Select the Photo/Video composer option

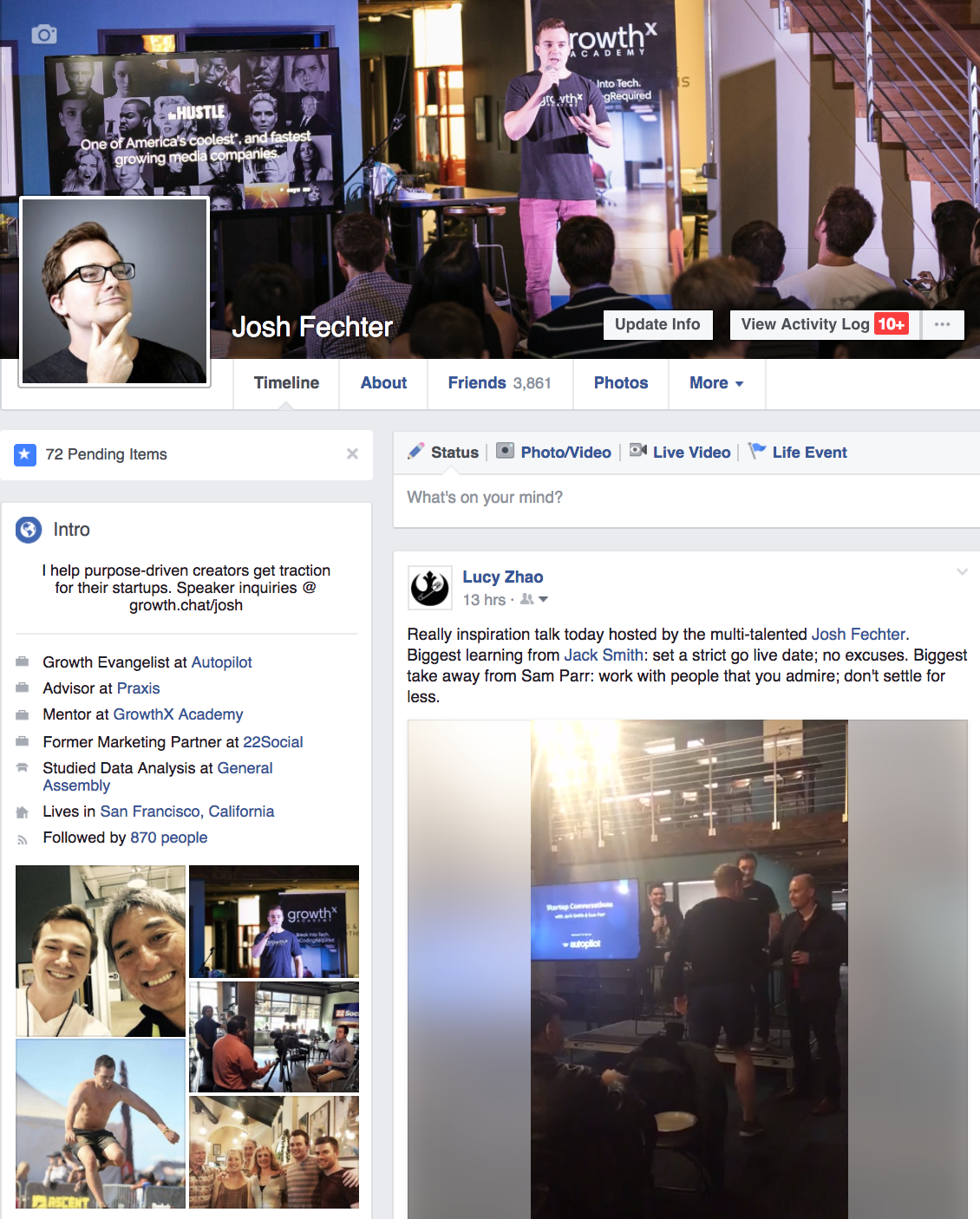click(553, 453)
